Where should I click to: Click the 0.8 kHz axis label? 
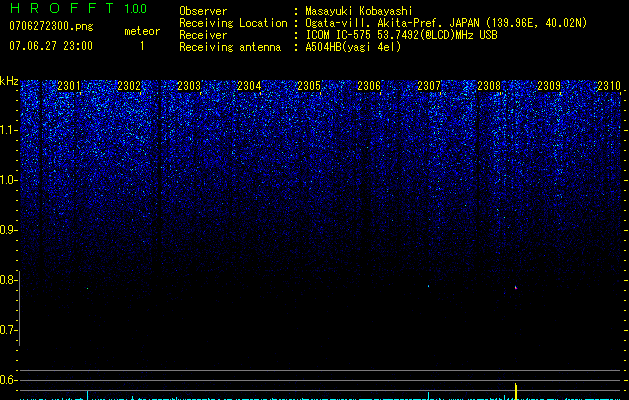pyautogui.click(x=8, y=280)
